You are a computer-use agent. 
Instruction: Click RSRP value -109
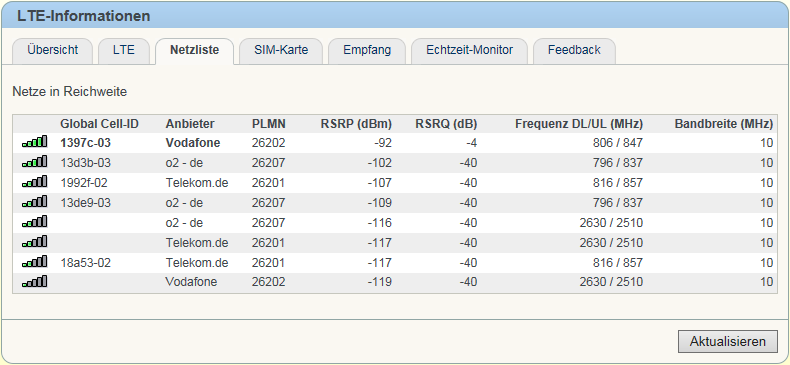tap(380, 203)
